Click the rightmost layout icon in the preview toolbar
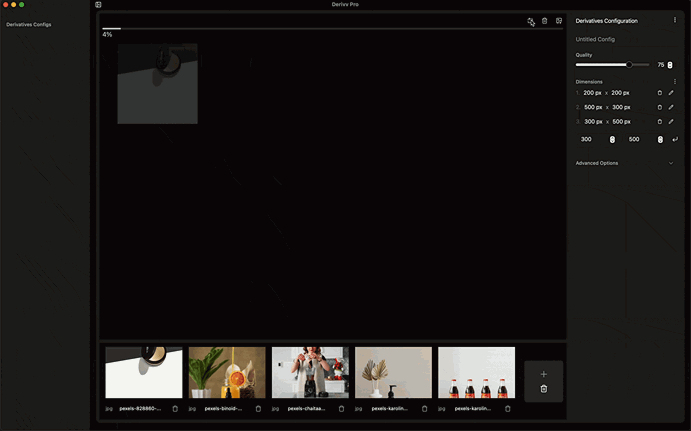The image size is (691, 431). point(559,21)
